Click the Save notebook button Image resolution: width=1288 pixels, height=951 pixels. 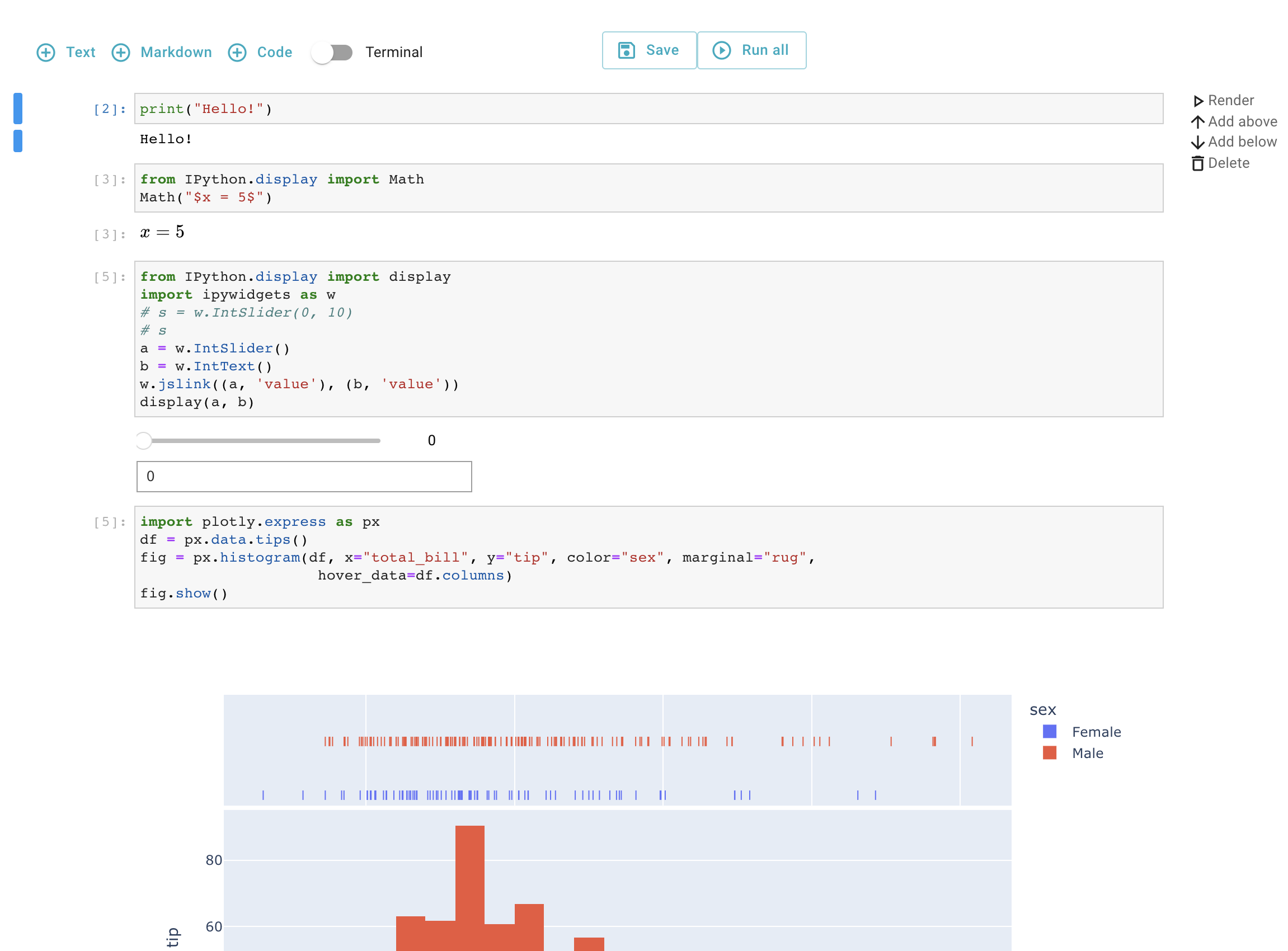tap(649, 49)
